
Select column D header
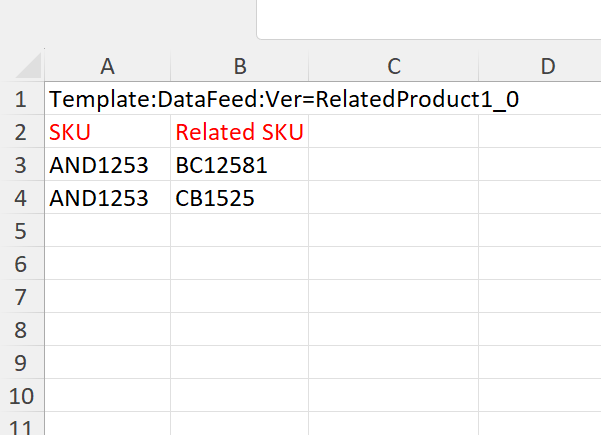pyautogui.click(x=540, y=66)
